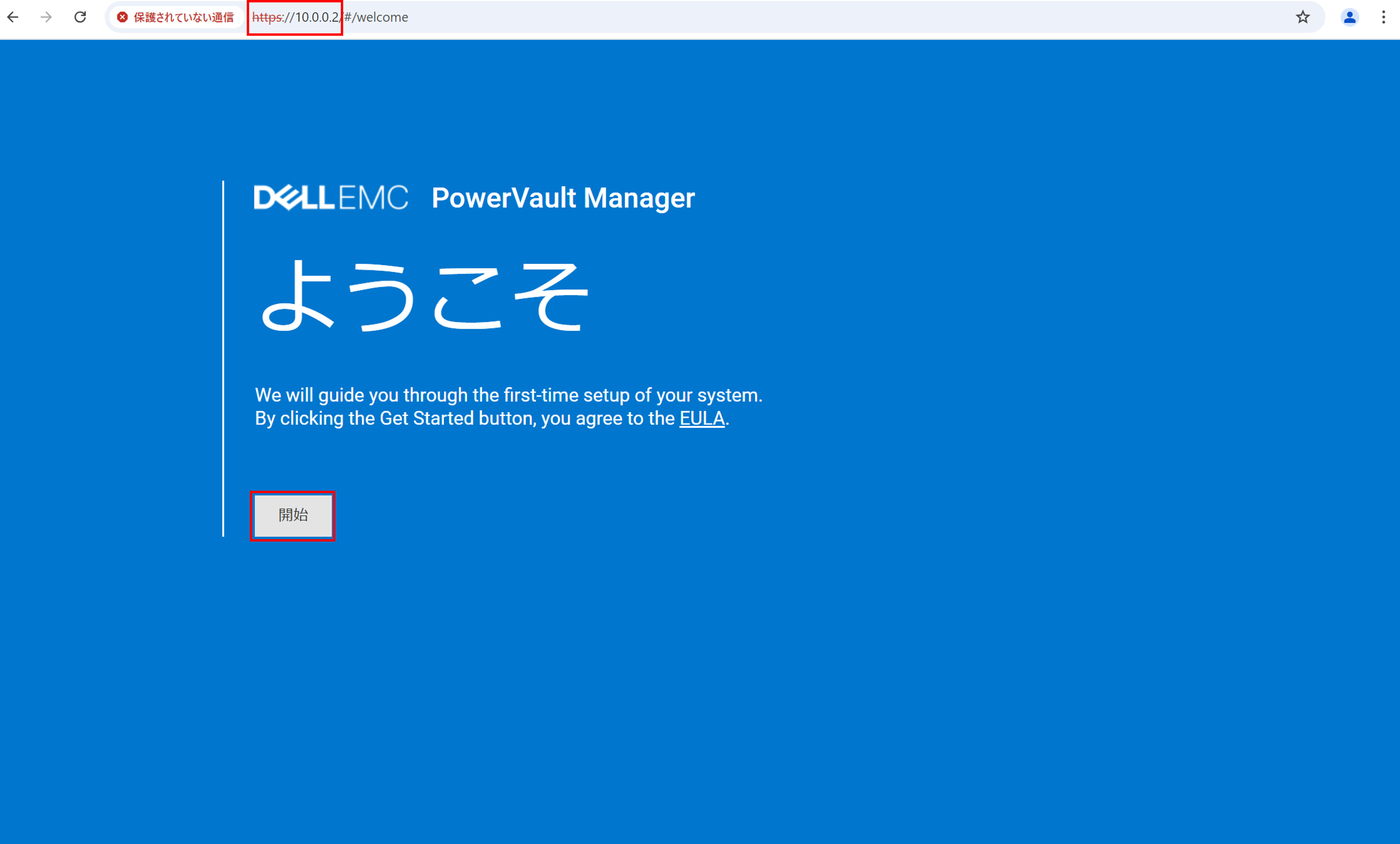The image size is (1400, 844).
Task: Open the browser profile avatar icon
Action: click(1350, 17)
